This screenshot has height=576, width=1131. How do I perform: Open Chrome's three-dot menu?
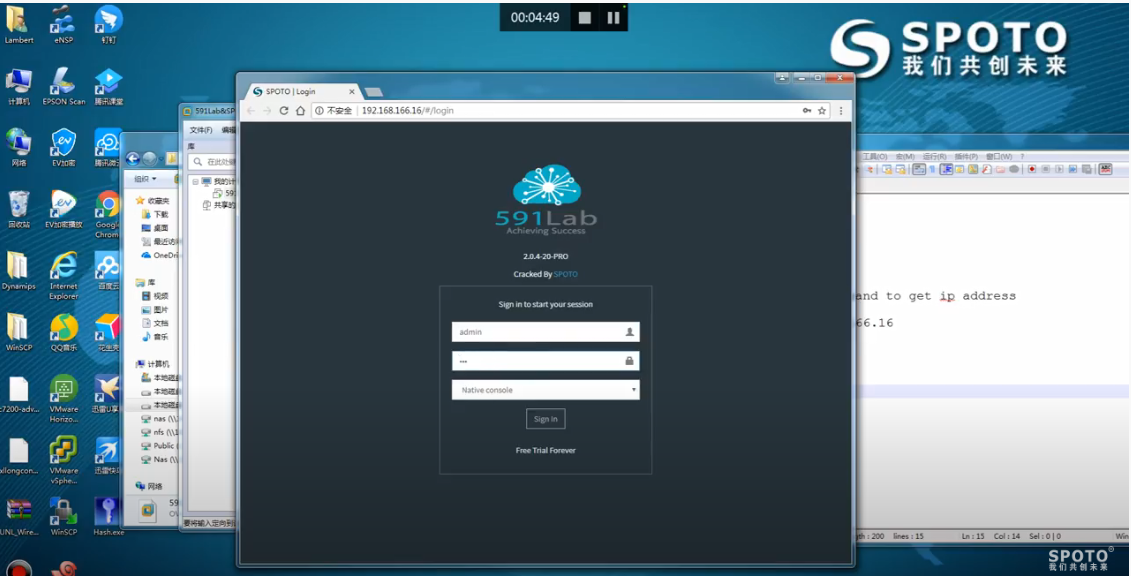click(x=839, y=110)
